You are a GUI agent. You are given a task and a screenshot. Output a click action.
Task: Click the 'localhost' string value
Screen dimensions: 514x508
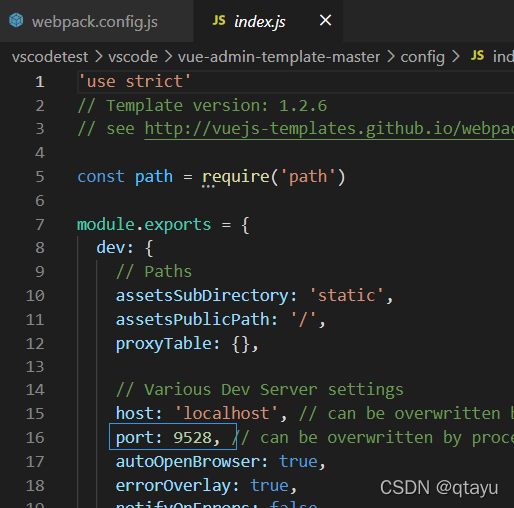click(x=226, y=414)
